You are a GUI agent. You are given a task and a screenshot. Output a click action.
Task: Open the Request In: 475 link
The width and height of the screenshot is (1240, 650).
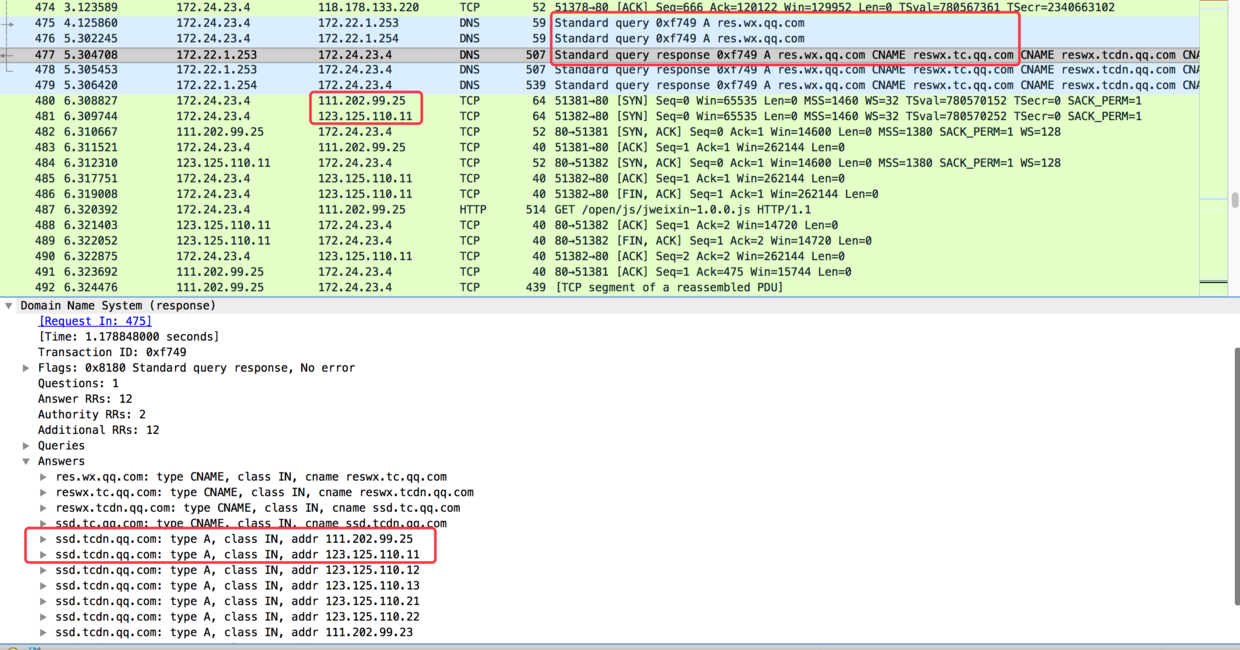point(95,321)
